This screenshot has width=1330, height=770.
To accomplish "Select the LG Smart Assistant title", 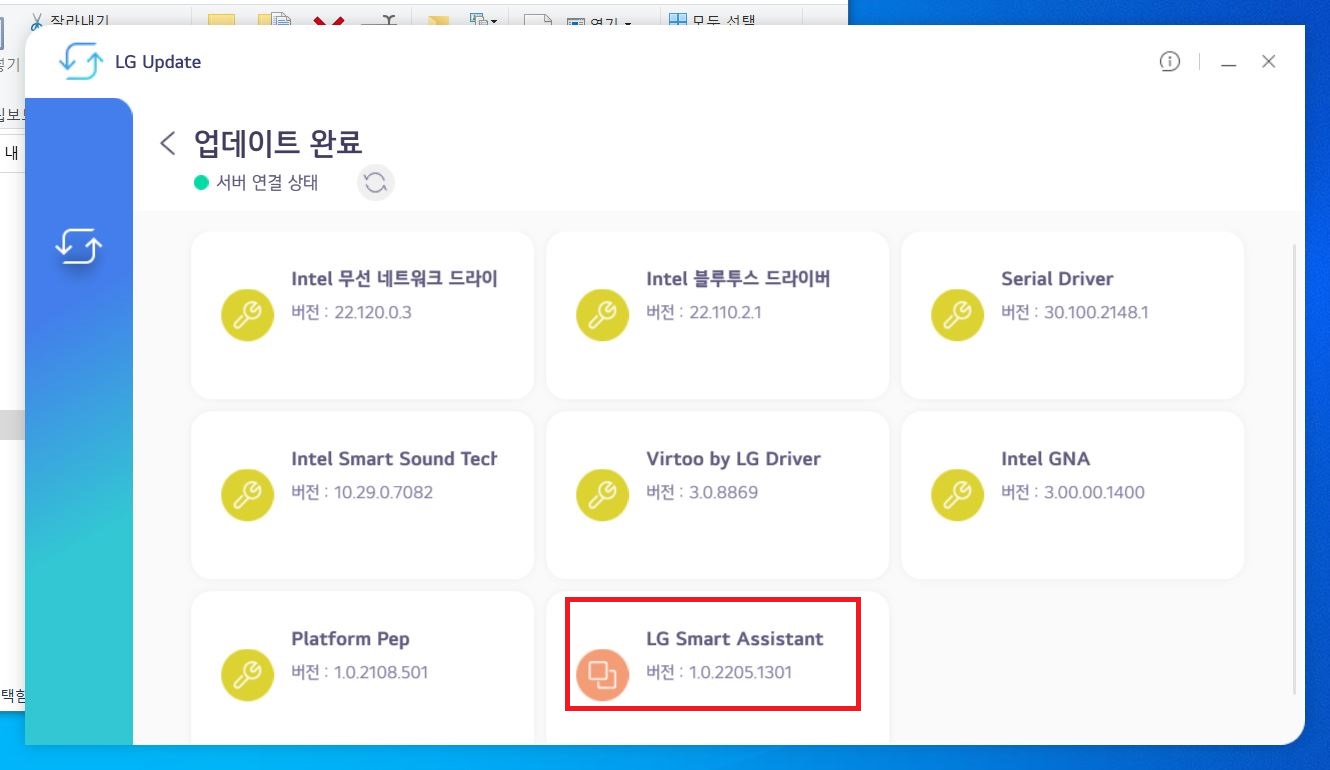I will tap(735, 639).
